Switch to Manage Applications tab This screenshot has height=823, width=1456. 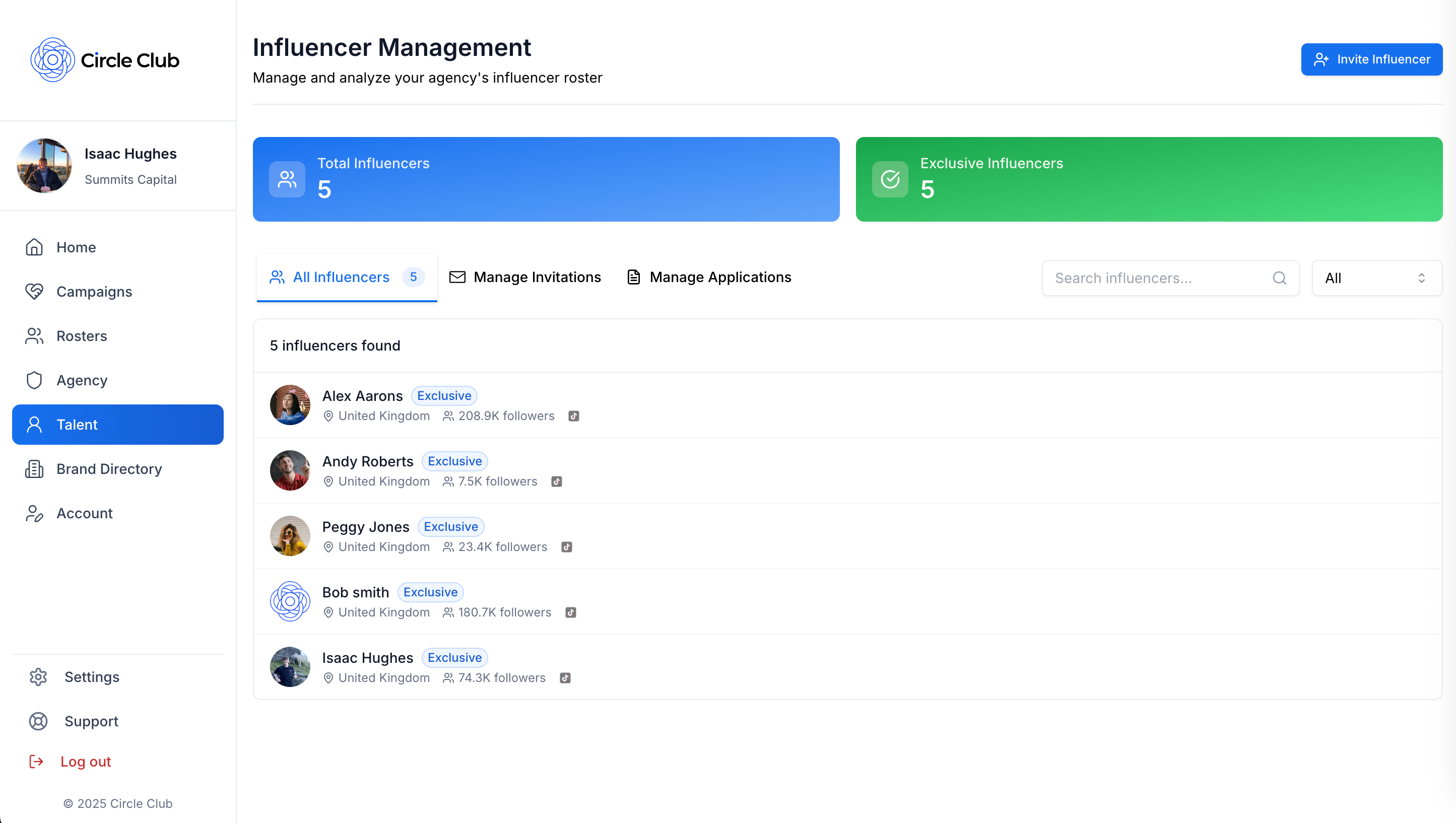(709, 277)
